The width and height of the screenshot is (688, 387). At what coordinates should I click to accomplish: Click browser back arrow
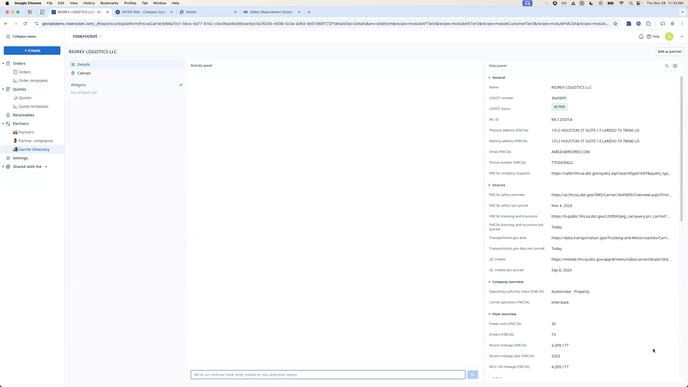pyautogui.click(x=6, y=24)
